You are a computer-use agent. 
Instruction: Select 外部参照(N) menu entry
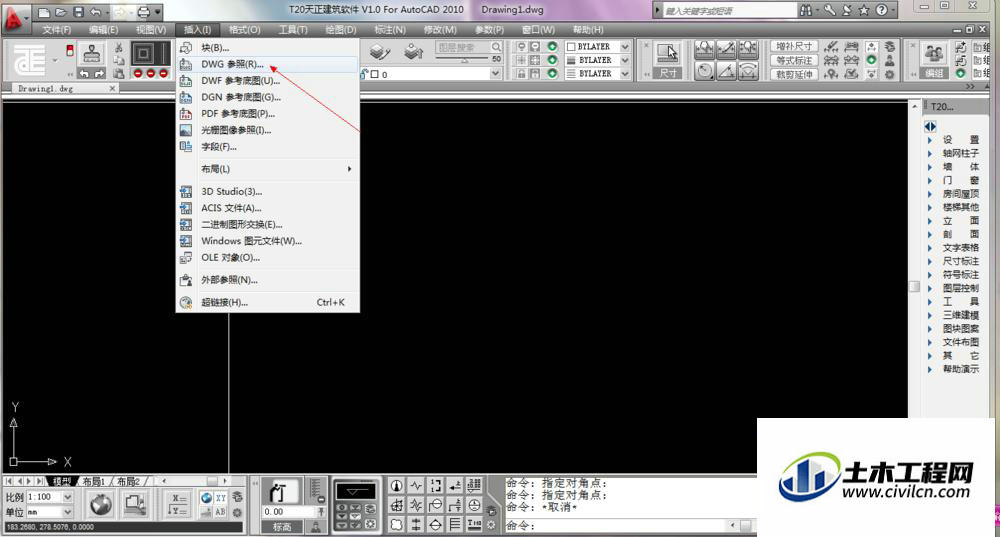coord(268,280)
